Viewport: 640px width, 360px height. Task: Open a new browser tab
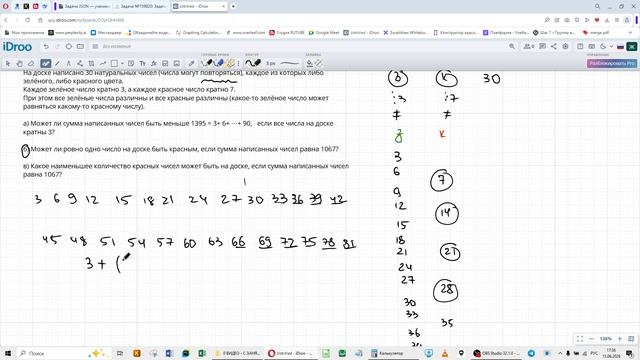tap(233, 7)
